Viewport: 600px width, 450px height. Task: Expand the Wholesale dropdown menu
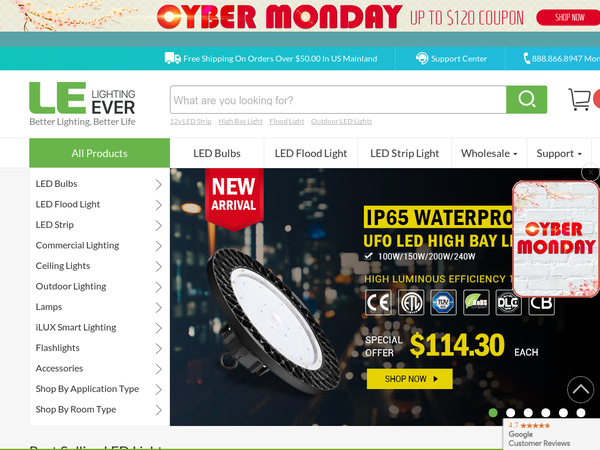489,153
